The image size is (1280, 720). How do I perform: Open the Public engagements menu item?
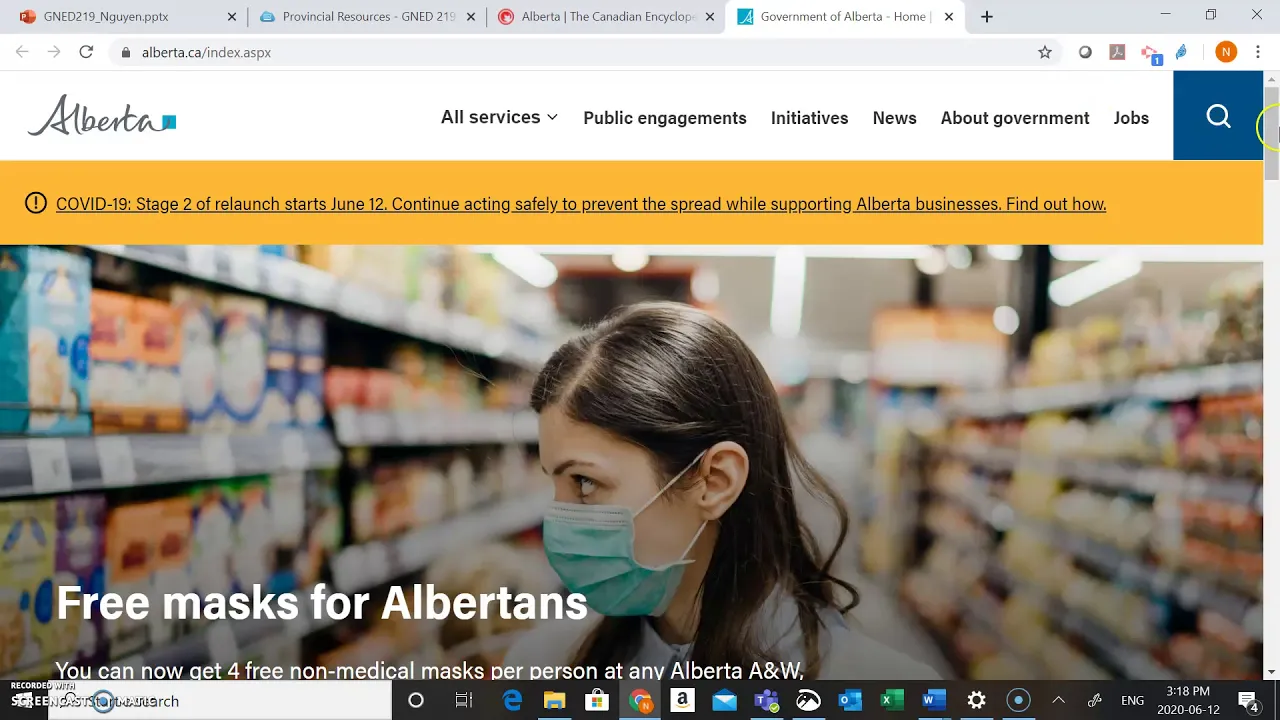[665, 118]
